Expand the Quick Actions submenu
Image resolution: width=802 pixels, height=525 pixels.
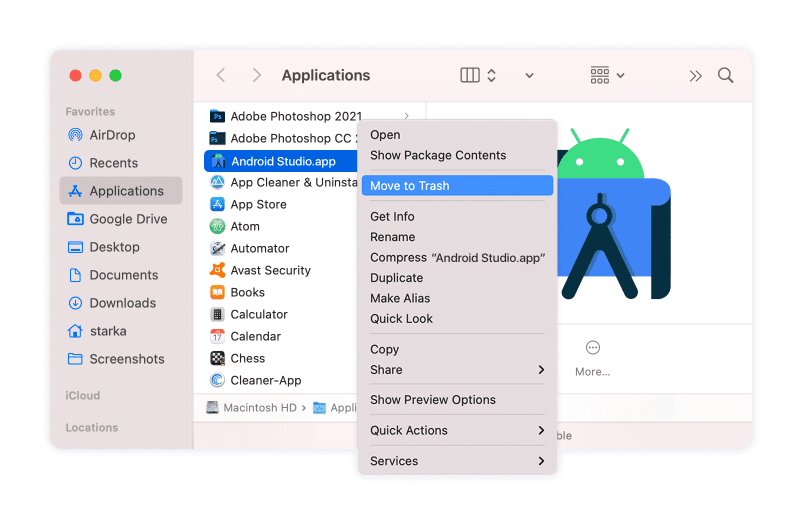pos(541,431)
